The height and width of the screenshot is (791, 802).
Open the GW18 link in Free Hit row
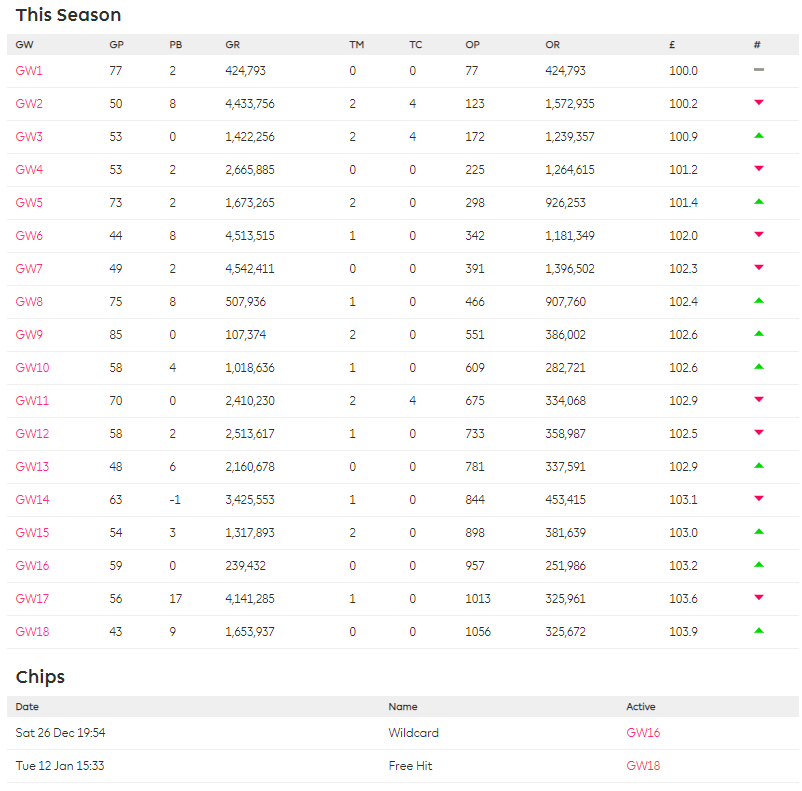[x=643, y=766]
